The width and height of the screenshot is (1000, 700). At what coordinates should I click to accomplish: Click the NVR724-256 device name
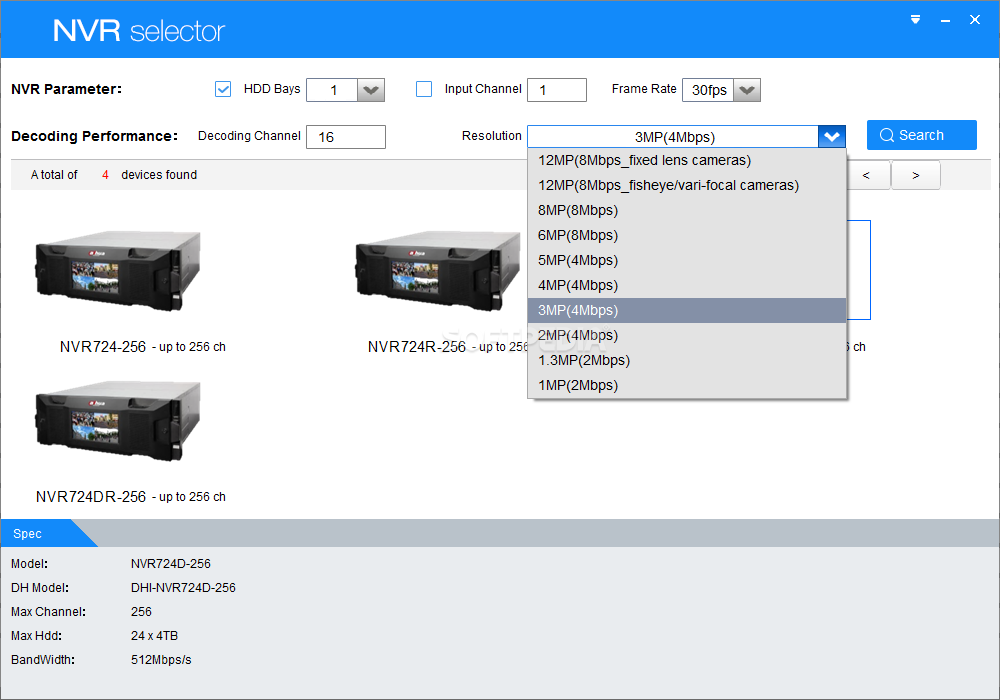point(103,347)
